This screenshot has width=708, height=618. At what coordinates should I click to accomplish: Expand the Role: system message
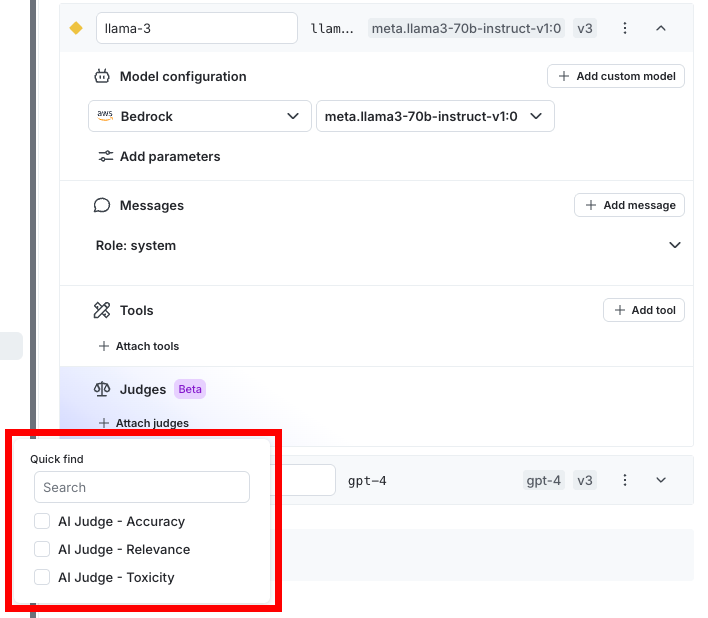pyautogui.click(x=675, y=245)
